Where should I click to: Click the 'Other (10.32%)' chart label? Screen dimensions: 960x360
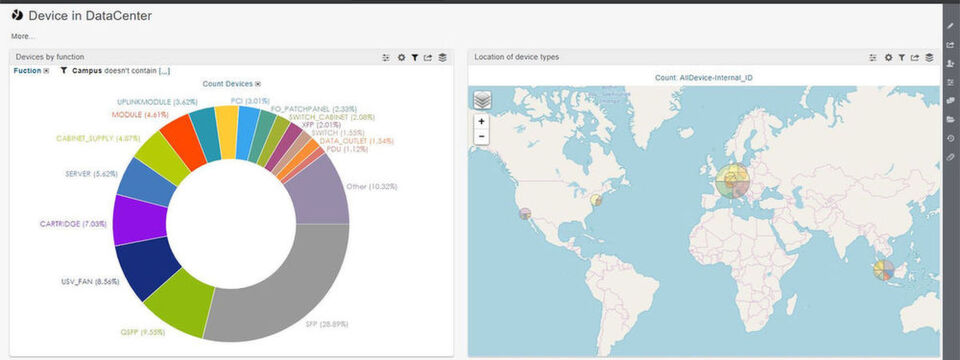click(x=372, y=186)
